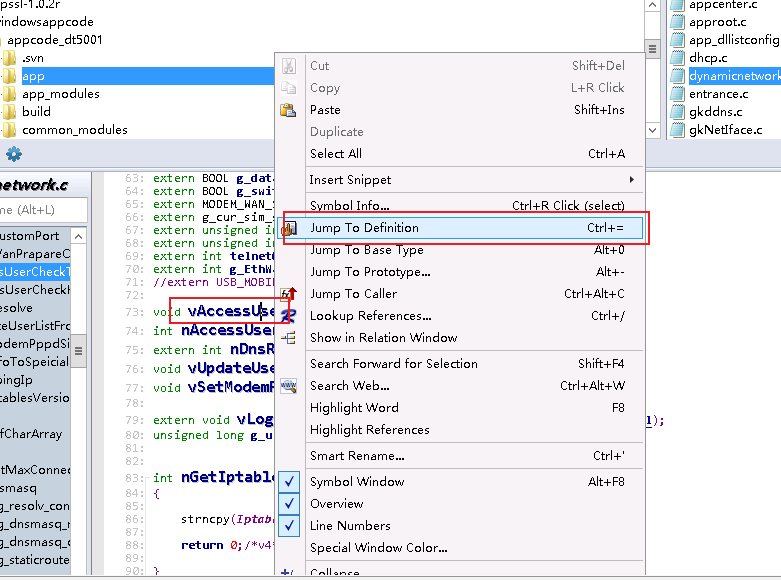Select app_dllistconfig file in file list

(734, 40)
